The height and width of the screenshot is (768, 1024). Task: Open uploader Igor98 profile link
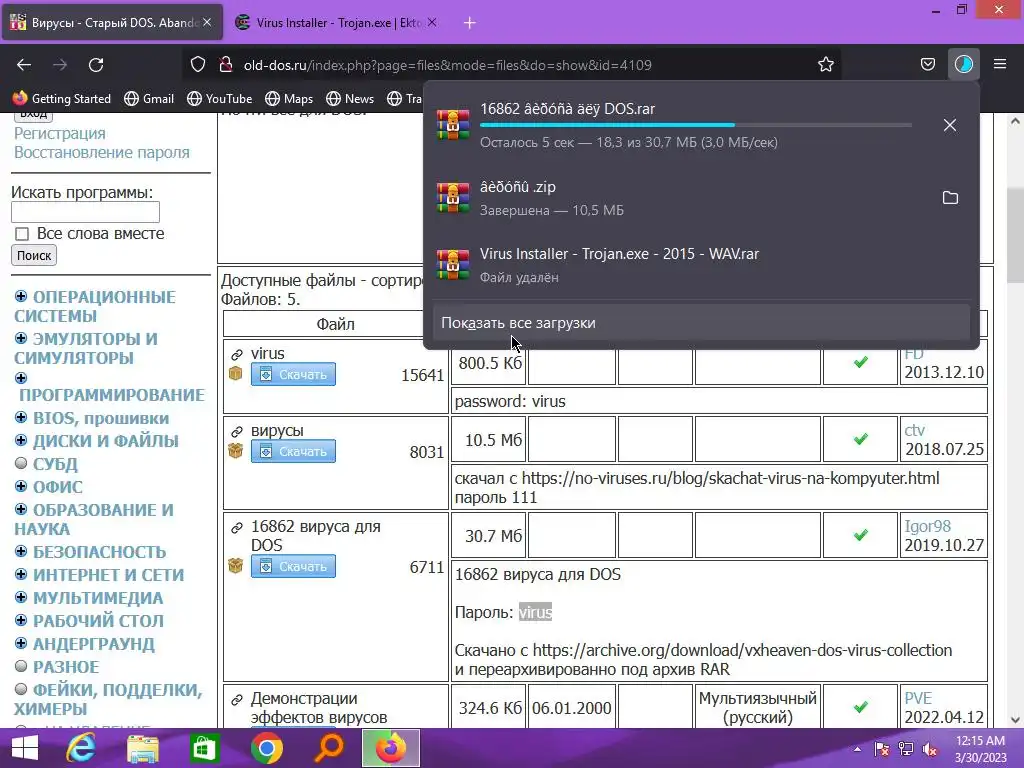[x=927, y=526]
